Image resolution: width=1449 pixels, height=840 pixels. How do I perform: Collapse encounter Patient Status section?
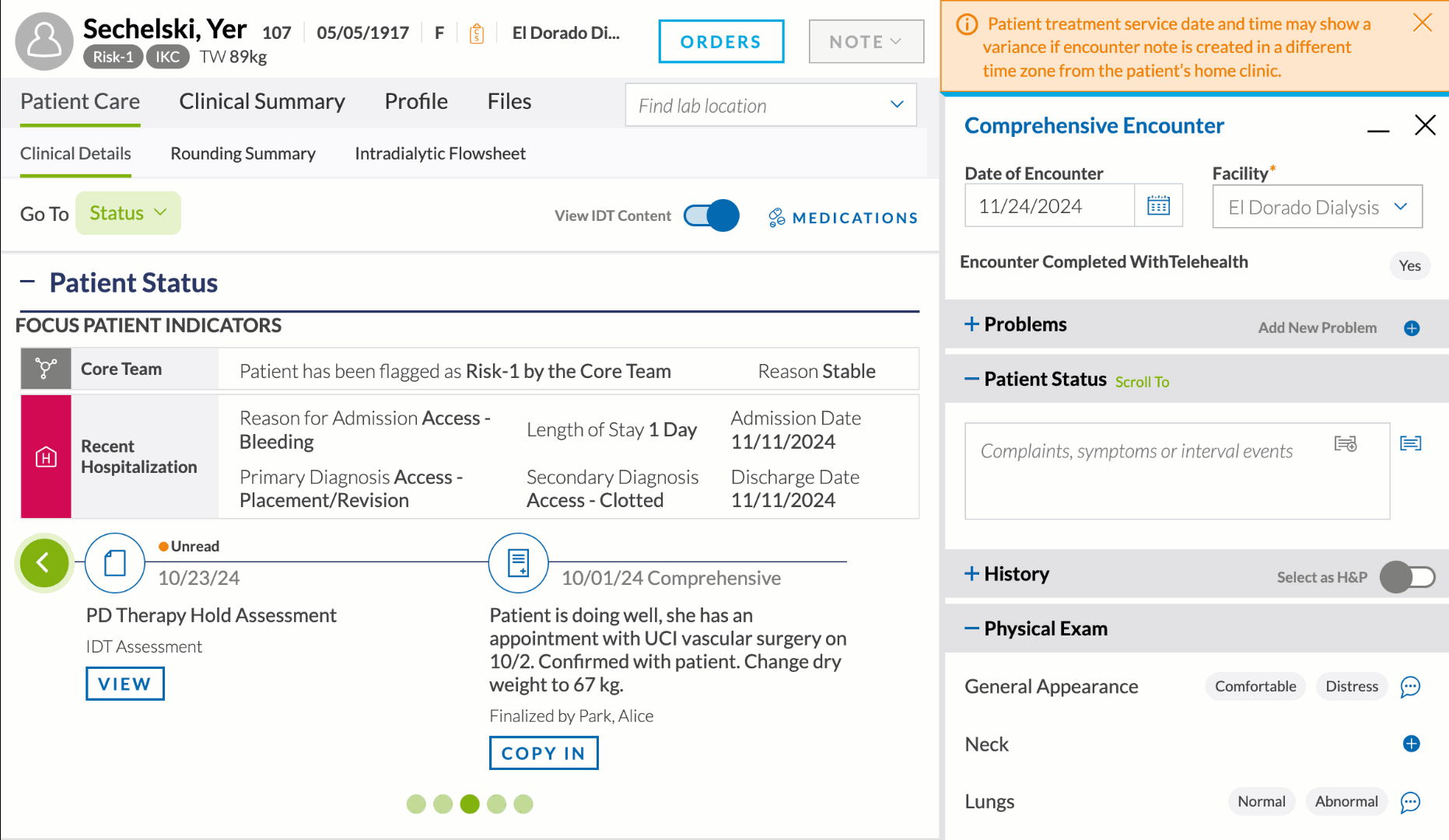click(x=971, y=379)
